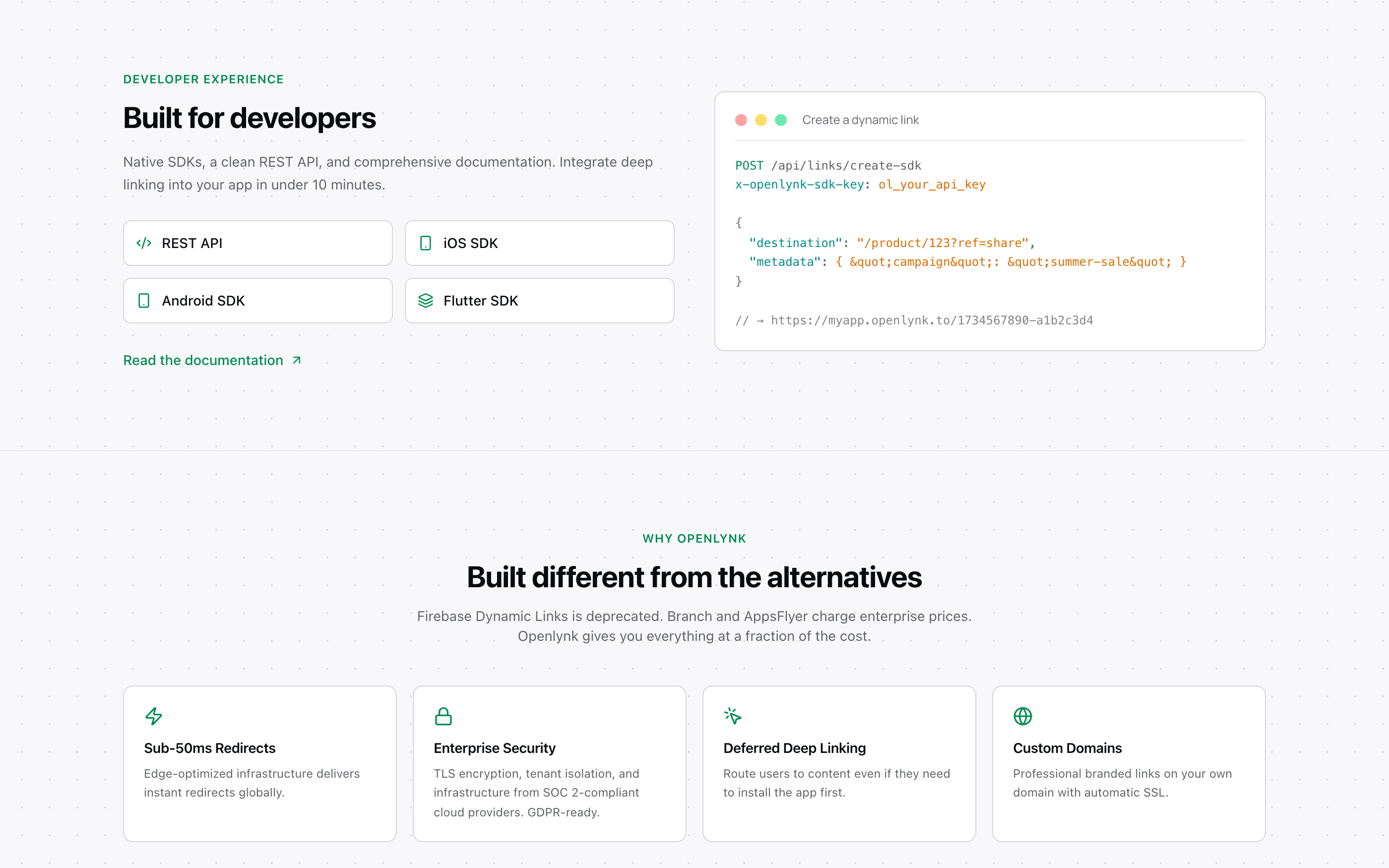Click the green dot in code window
1389x868 pixels.
[x=781, y=120]
